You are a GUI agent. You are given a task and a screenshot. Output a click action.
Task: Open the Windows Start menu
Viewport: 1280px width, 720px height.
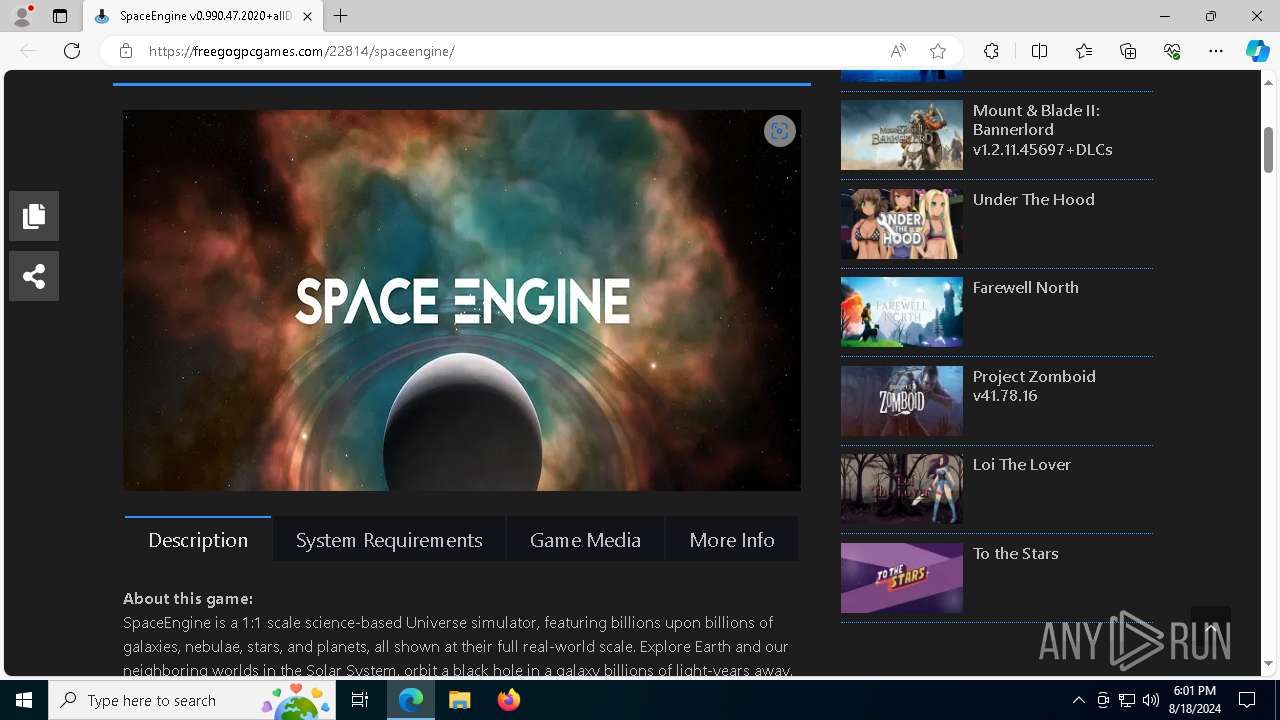[x=24, y=700]
